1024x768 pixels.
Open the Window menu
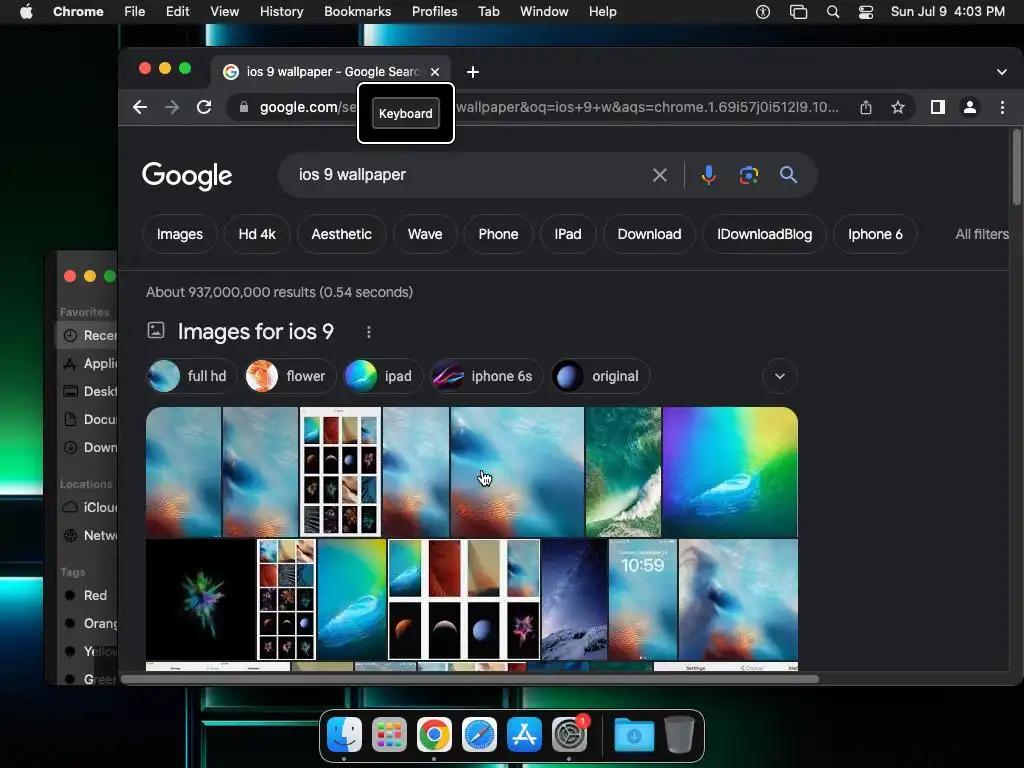pyautogui.click(x=544, y=12)
